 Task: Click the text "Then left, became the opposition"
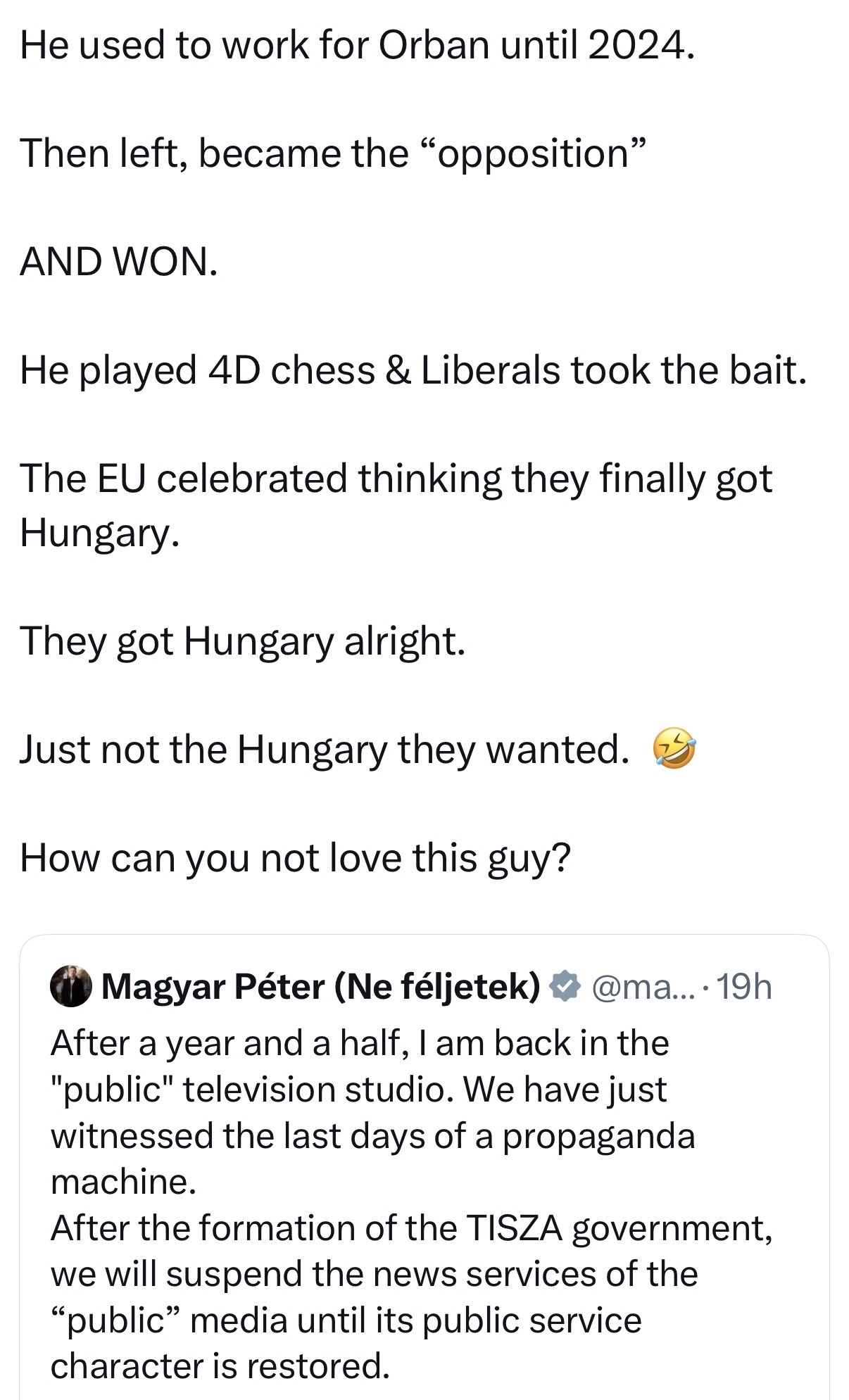(332, 153)
